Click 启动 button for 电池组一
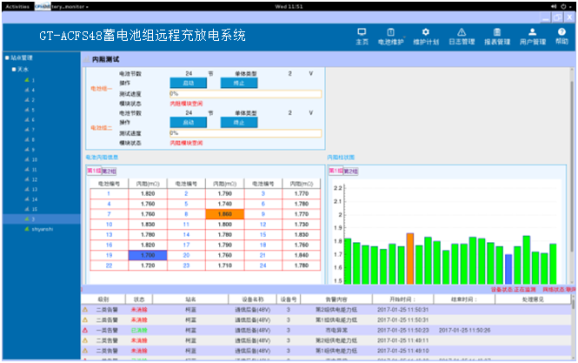 coord(188,83)
